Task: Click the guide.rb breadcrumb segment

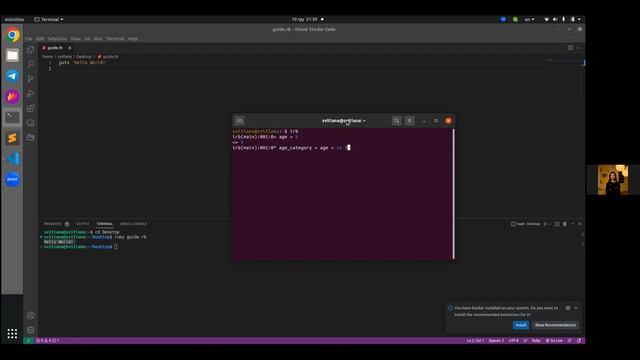Action: tap(108, 57)
